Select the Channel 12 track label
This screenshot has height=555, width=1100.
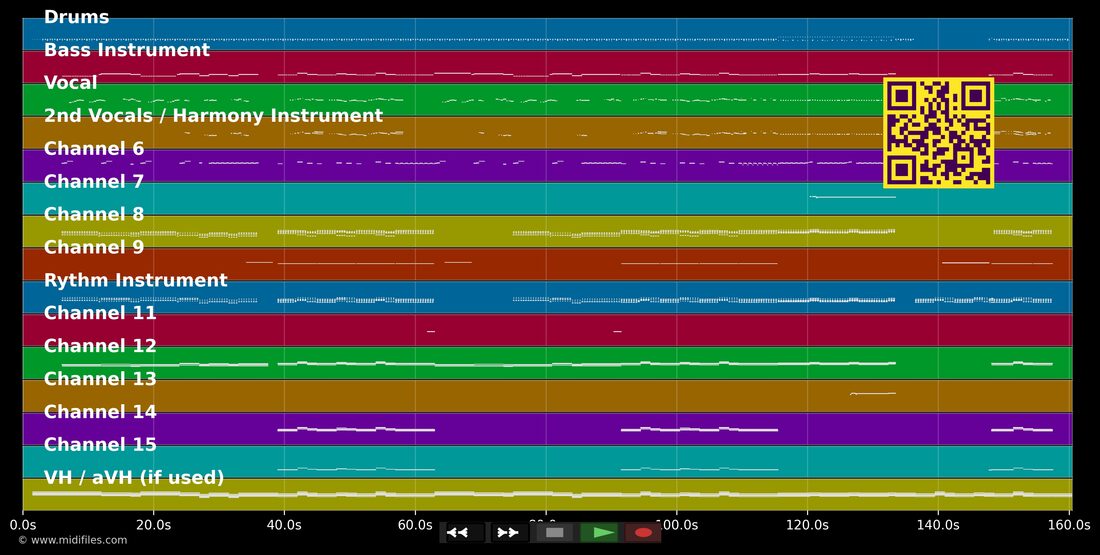100,346
